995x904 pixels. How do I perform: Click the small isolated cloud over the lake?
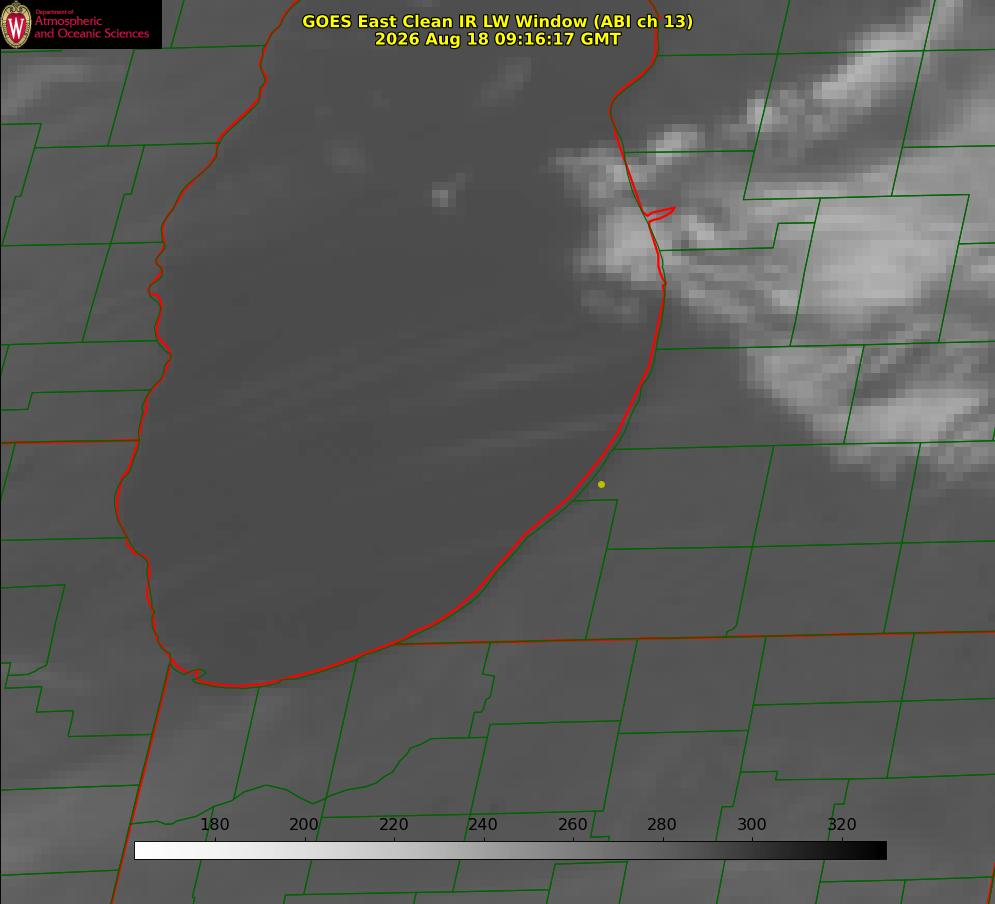point(444,195)
